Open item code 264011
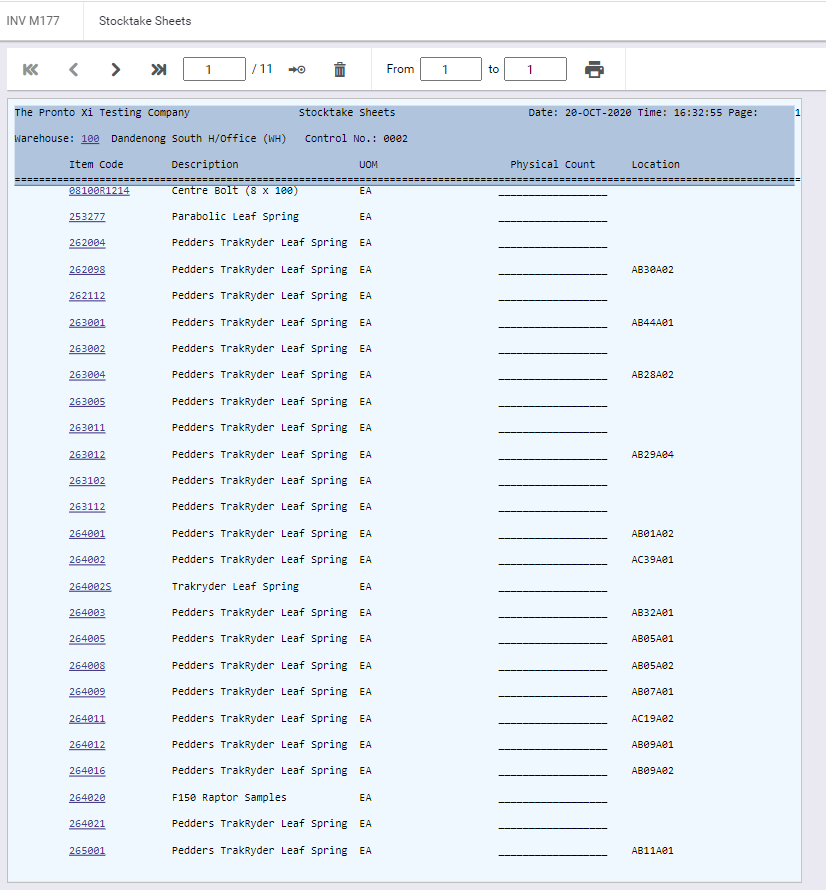The width and height of the screenshot is (826, 890). click(x=87, y=719)
